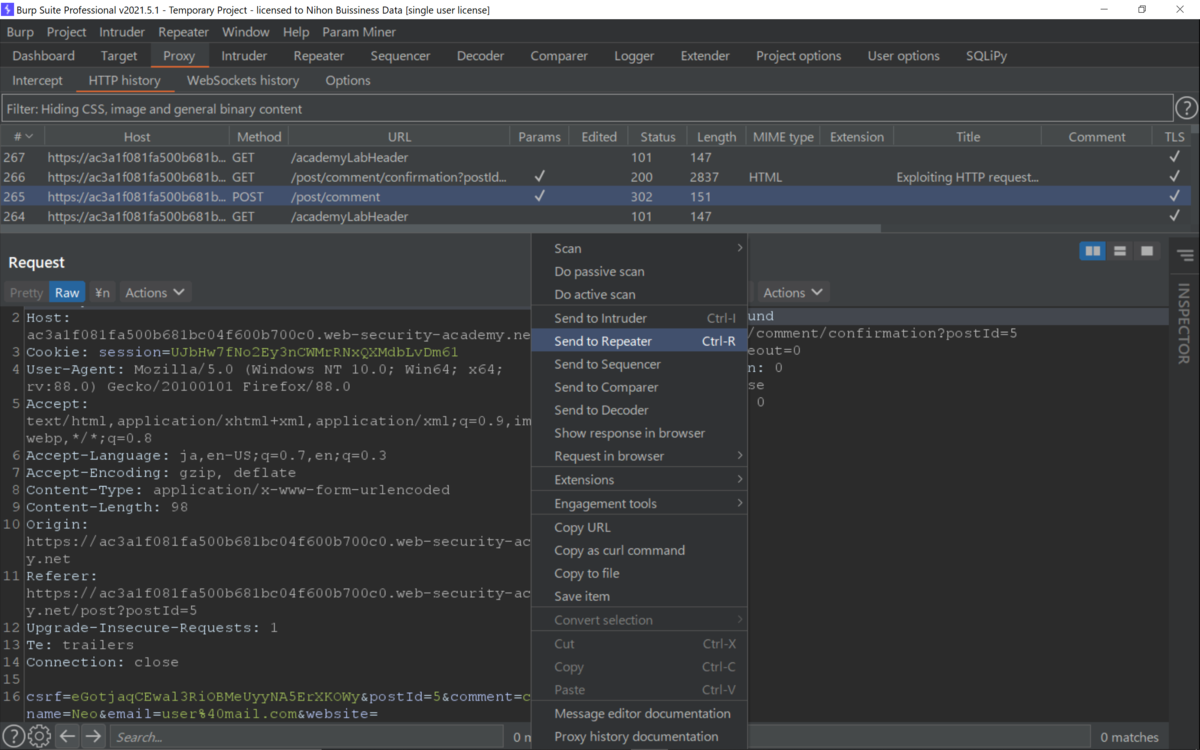Choose Show response in browser

click(640, 433)
